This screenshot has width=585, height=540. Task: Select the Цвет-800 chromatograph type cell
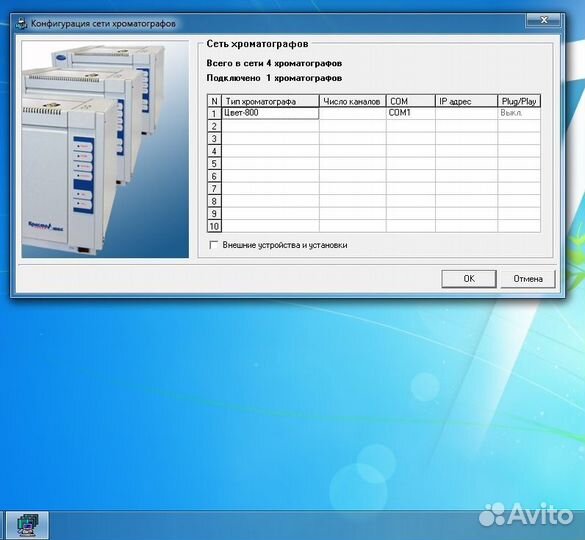(x=270, y=113)
